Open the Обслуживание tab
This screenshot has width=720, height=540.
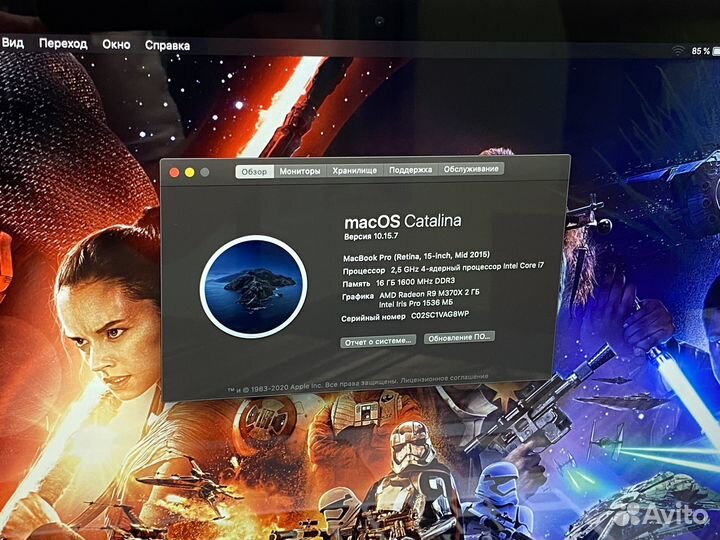tap(471, 169)
